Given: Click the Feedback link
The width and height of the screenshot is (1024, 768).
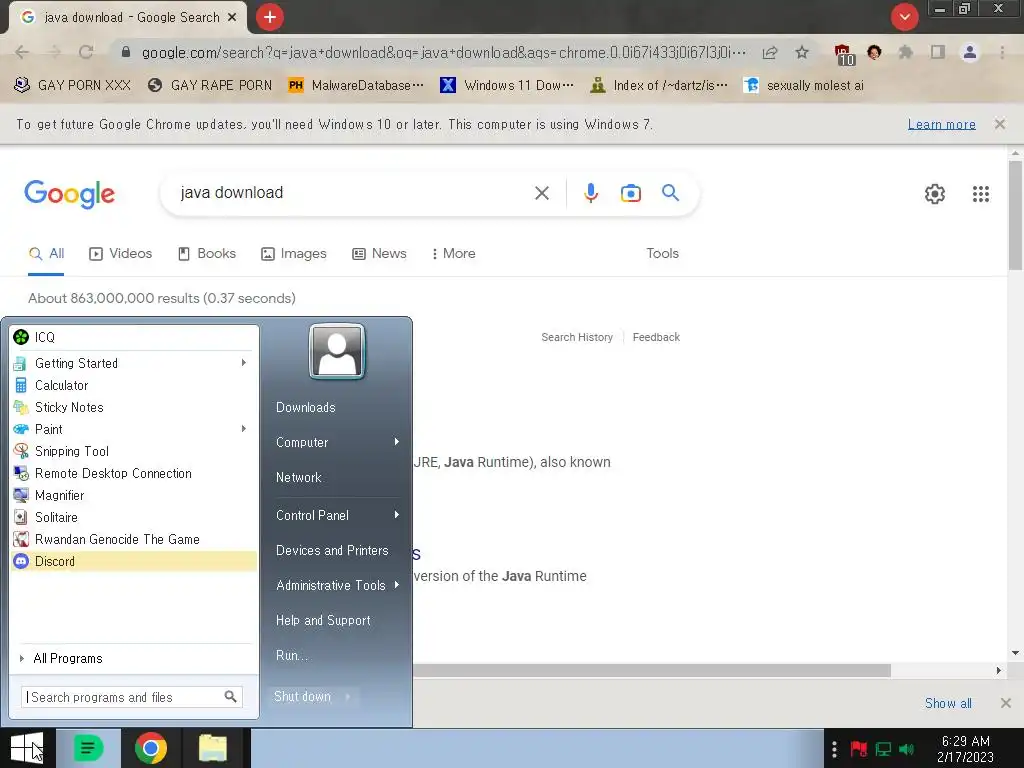Looking at the screenshot, I should (656, 337).
